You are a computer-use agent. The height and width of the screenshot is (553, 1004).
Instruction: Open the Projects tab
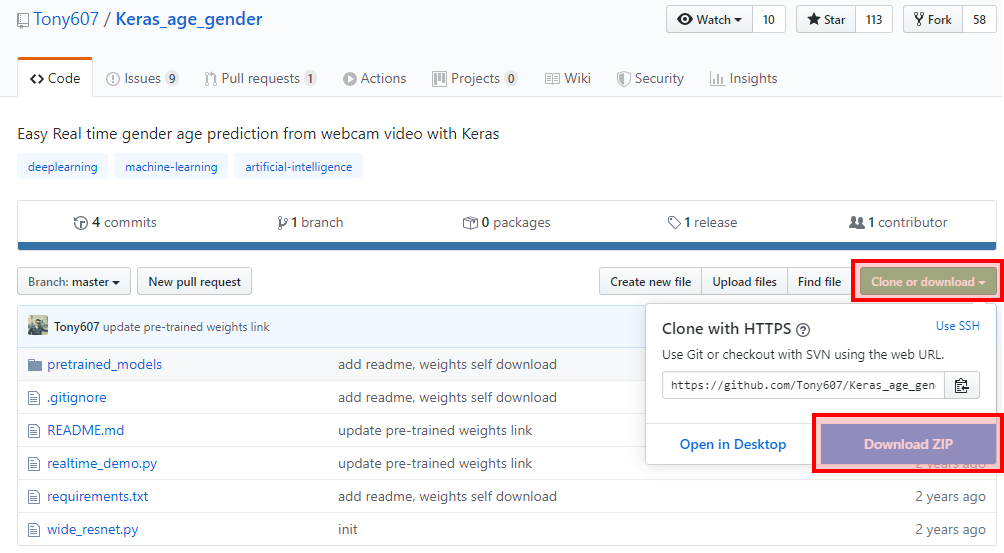[x=474, y=78]
